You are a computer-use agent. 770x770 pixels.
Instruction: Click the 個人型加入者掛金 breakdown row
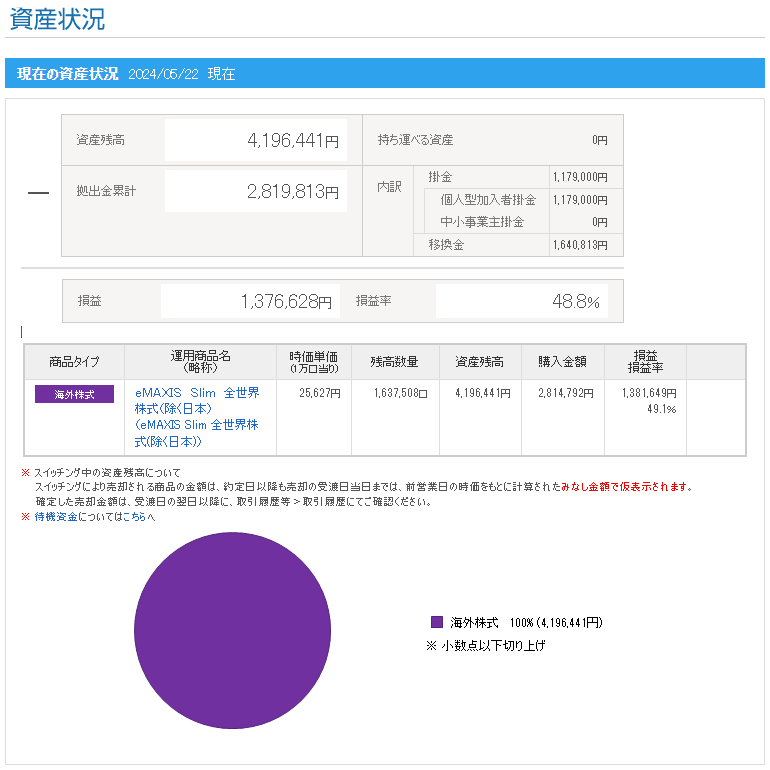click(488, 200)
